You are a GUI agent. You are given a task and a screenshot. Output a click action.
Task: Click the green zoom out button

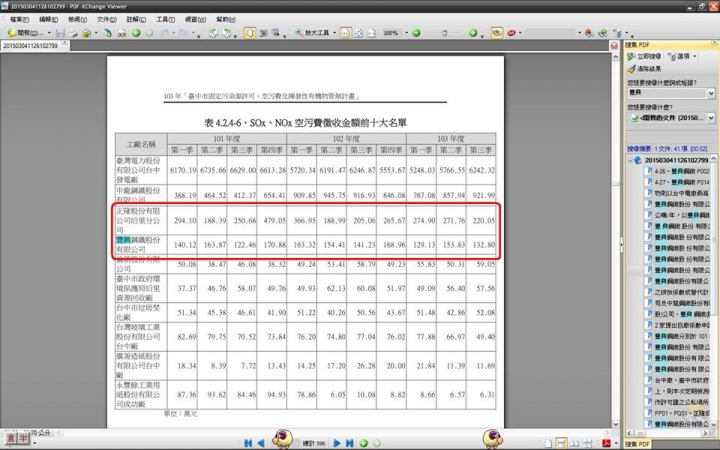pyautogui.click(x=416, y=33)
